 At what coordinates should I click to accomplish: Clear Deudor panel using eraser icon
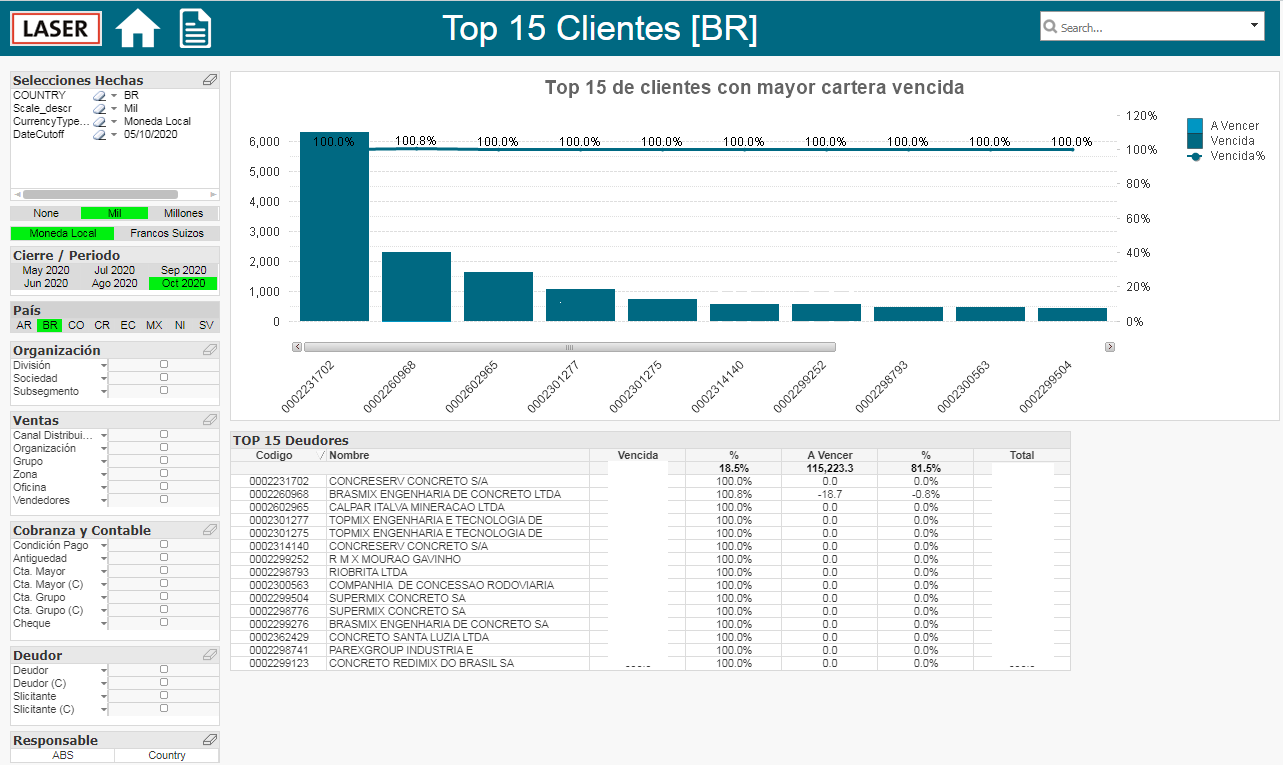click(x=210, y=655)
